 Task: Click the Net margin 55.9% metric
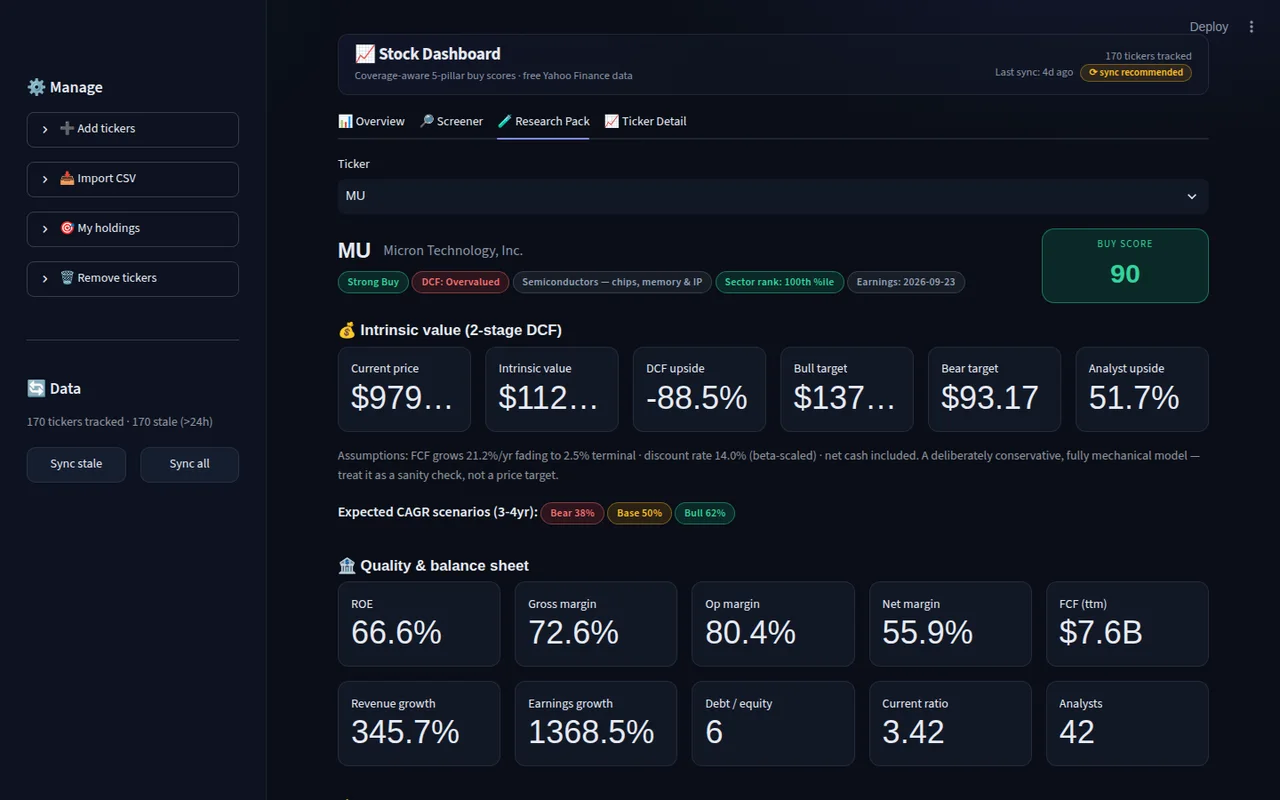pyautogui.click(x=950, y=624)
